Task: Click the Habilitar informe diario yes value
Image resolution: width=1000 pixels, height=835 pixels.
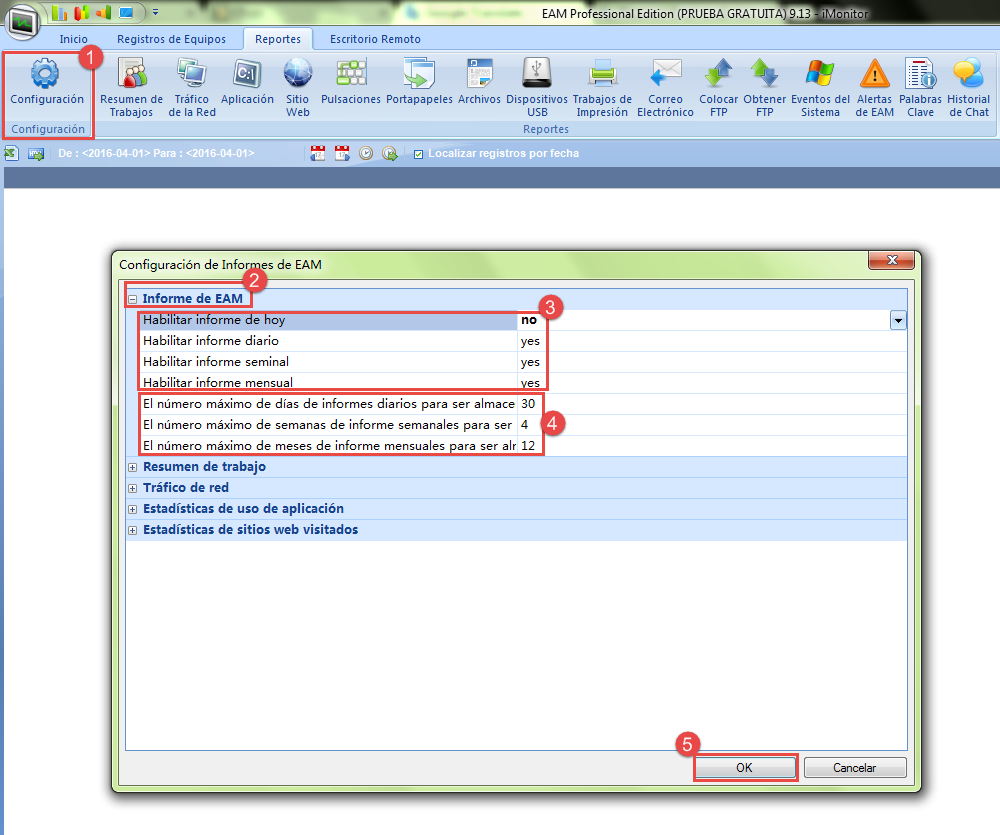Action: [x=530, y=341]
